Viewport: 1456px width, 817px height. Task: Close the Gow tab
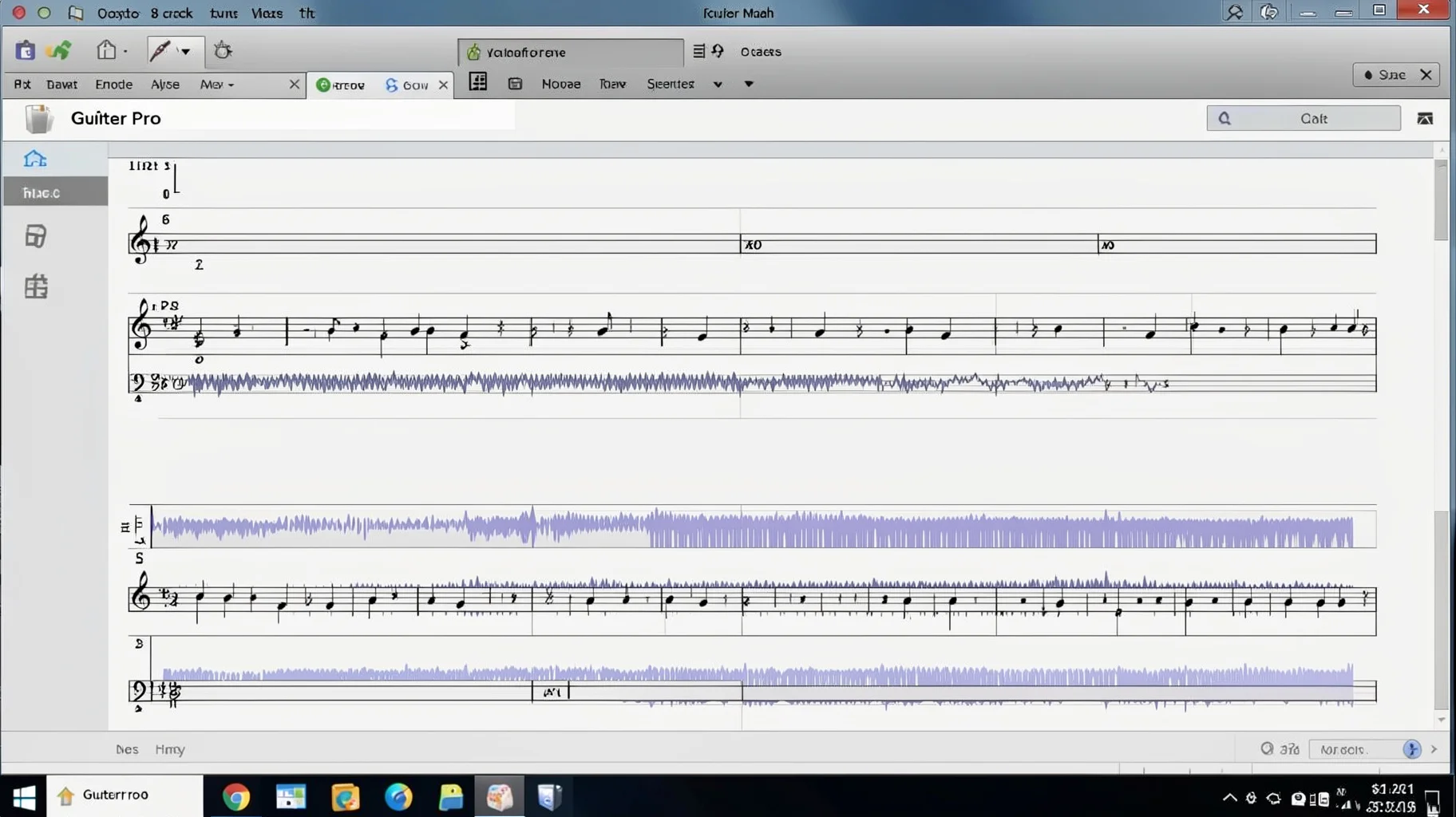point(443,85)
